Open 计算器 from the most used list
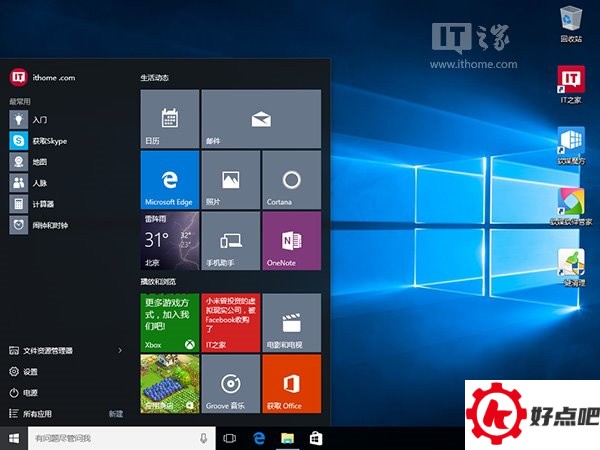 [x=43, y=204]
